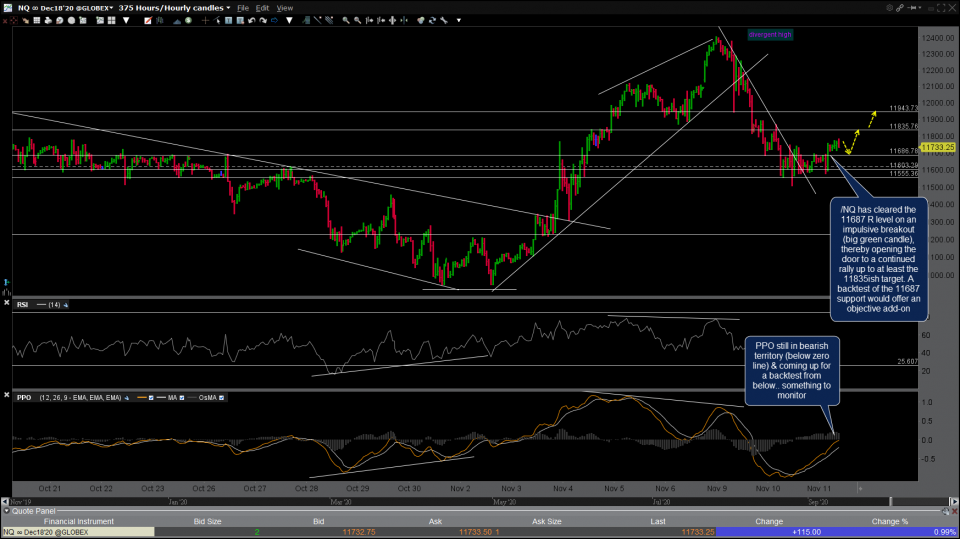The width and height of the screenshot is (960, 539).
Task: Click the 0.99% change percent cell
Action: coord(945,532)
